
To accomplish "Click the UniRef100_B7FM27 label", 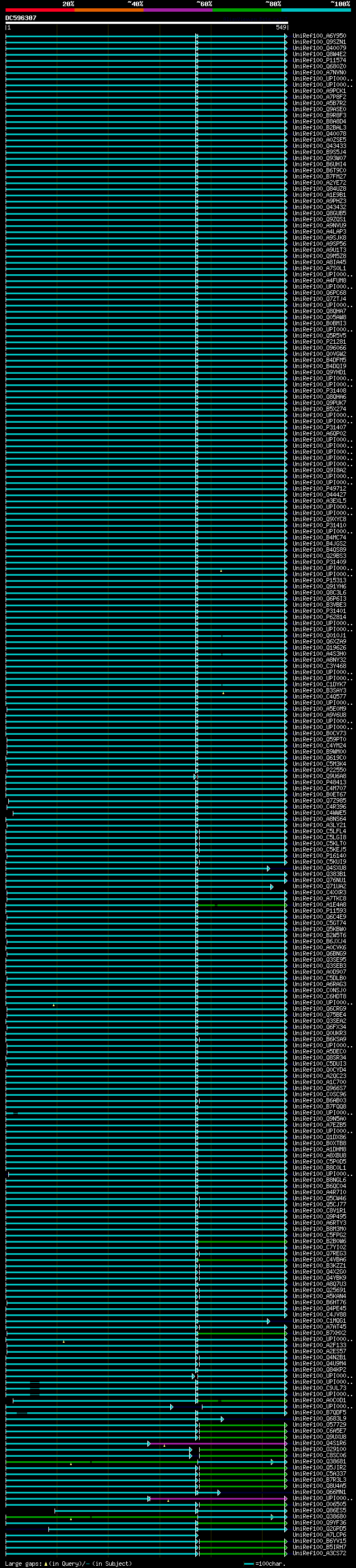I will (319, 176).
